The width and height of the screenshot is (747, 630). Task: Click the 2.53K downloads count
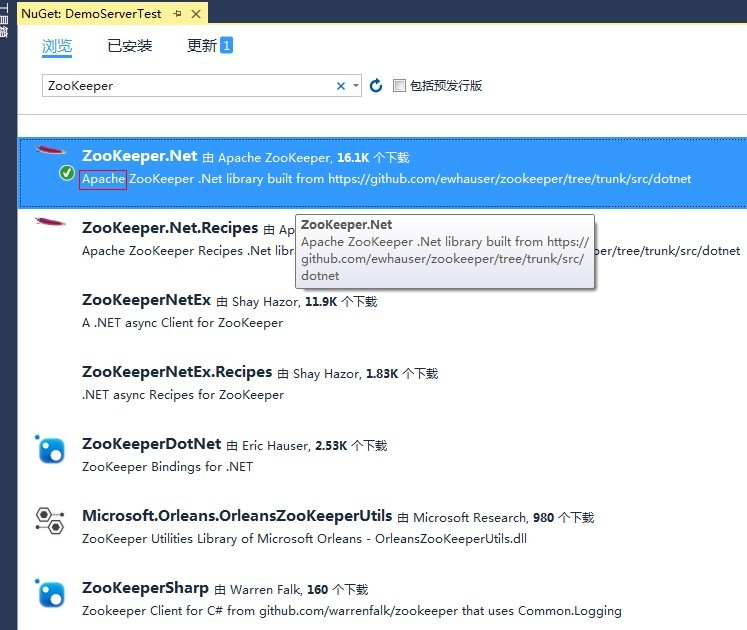331,446
